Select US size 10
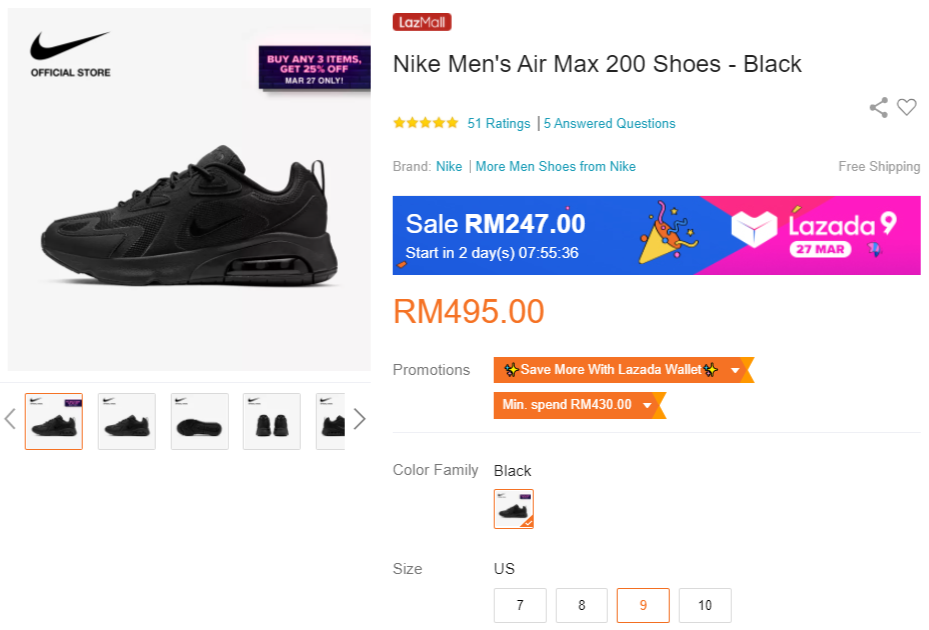Screen dimensions: 929x630 tap(705, 605)
